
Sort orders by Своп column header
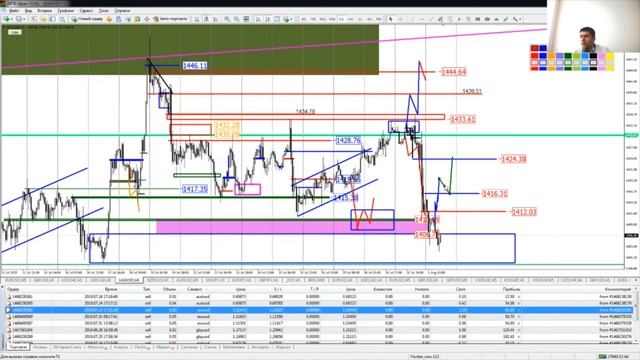(461, 289)
